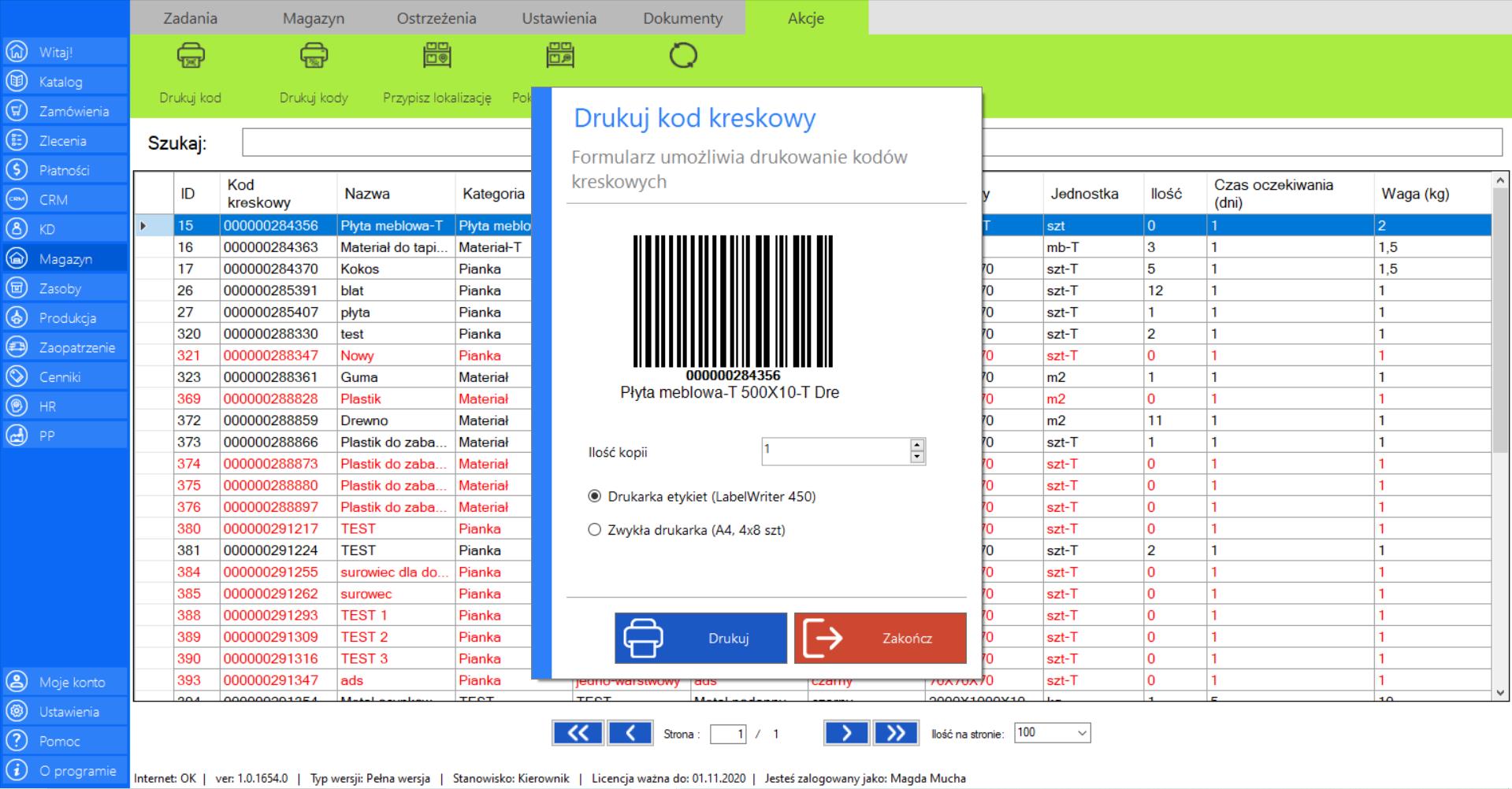This screenshot has width=1512, height=789.
Task: Go to next page button
Action: (x=846, y=733)
